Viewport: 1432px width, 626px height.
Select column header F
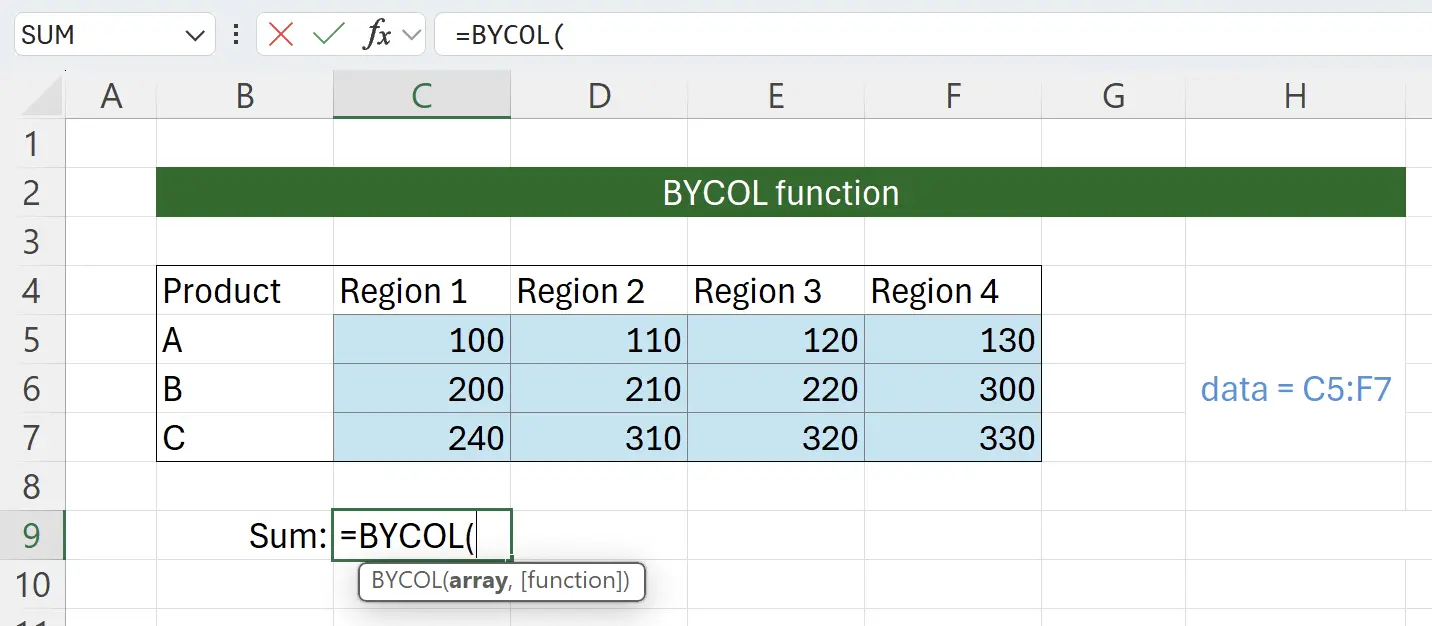[952, 95]
